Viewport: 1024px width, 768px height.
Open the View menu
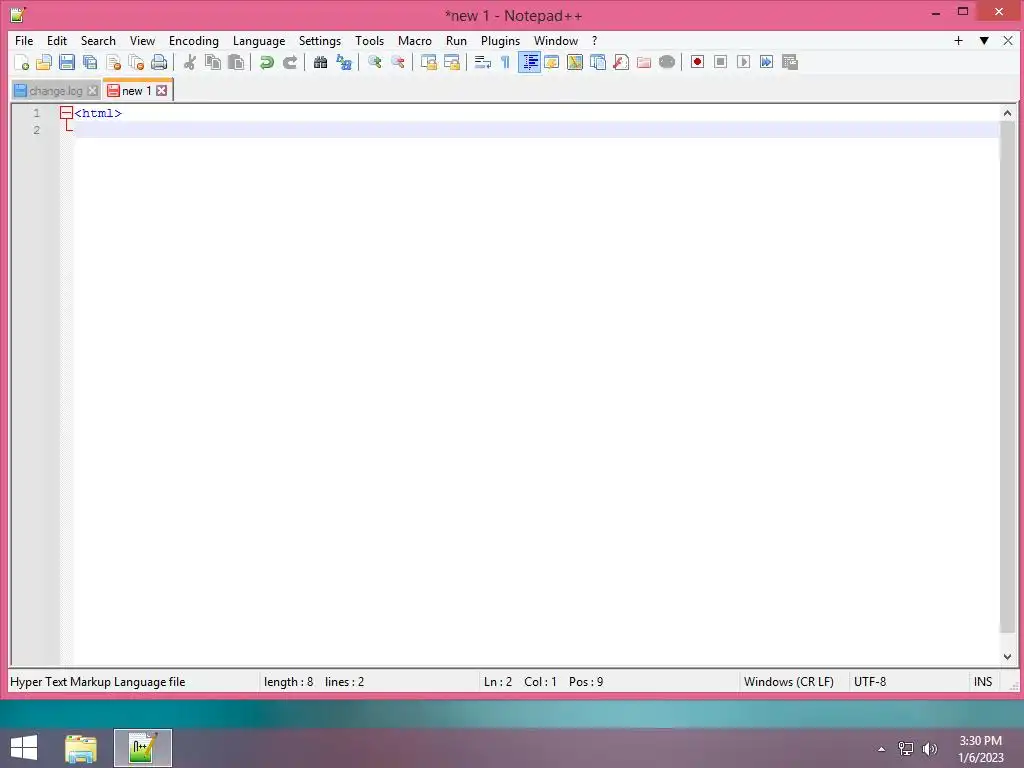click(142, 40)
